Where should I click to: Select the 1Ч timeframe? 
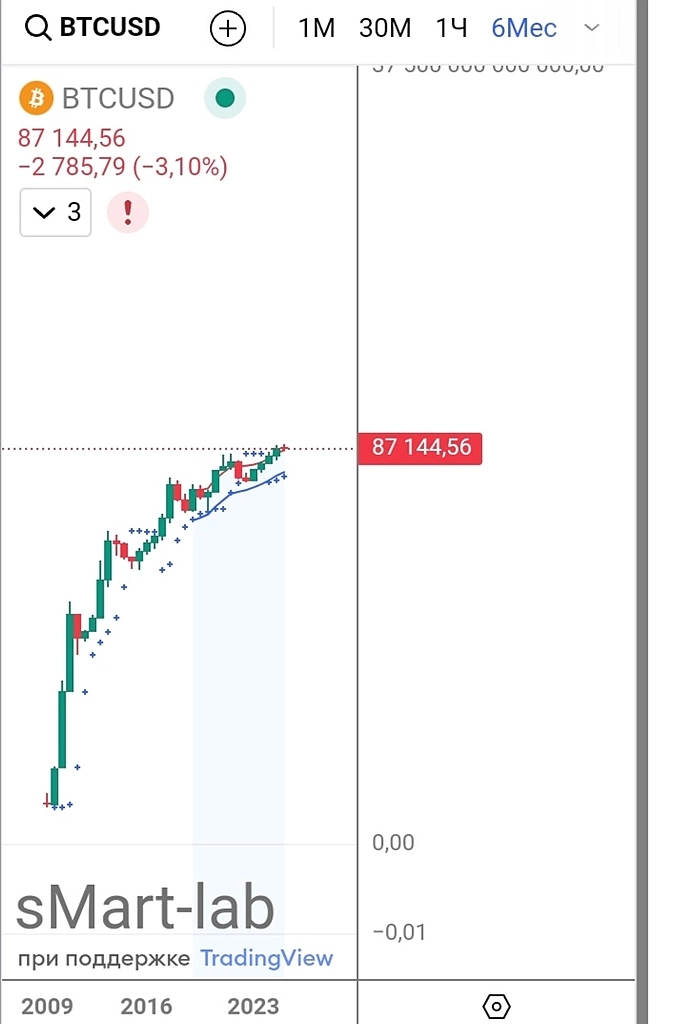pyautogui.click(x=448, y=28)
